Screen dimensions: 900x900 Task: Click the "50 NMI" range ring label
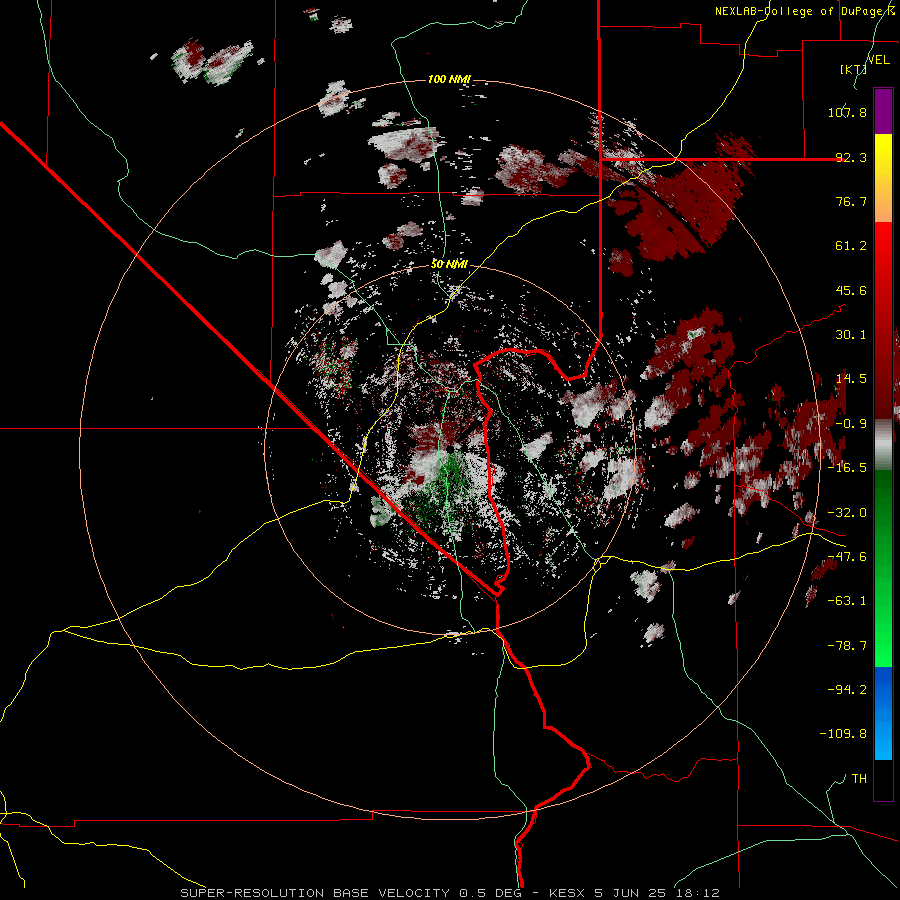pos(449,264)
